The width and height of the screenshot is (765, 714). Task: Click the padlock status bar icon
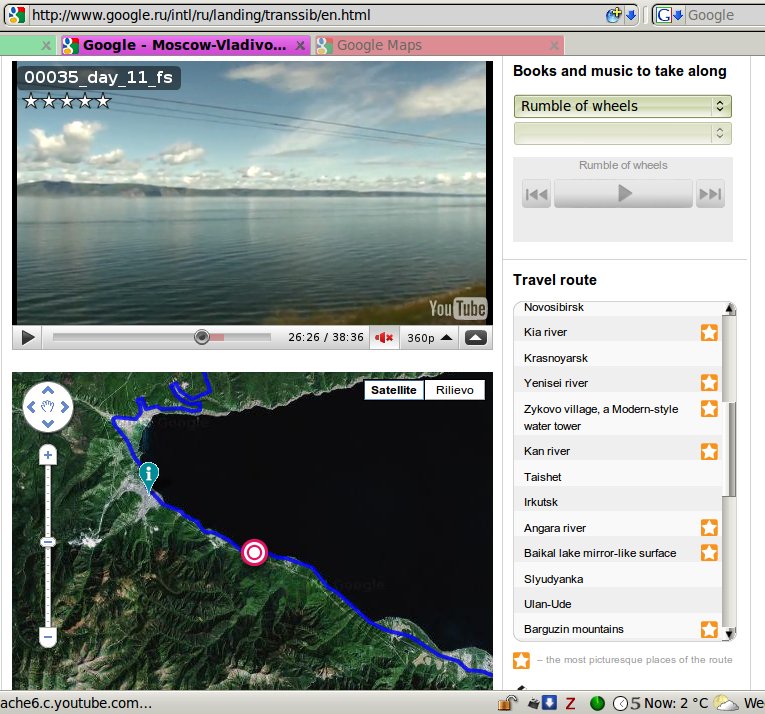point(507,703)
